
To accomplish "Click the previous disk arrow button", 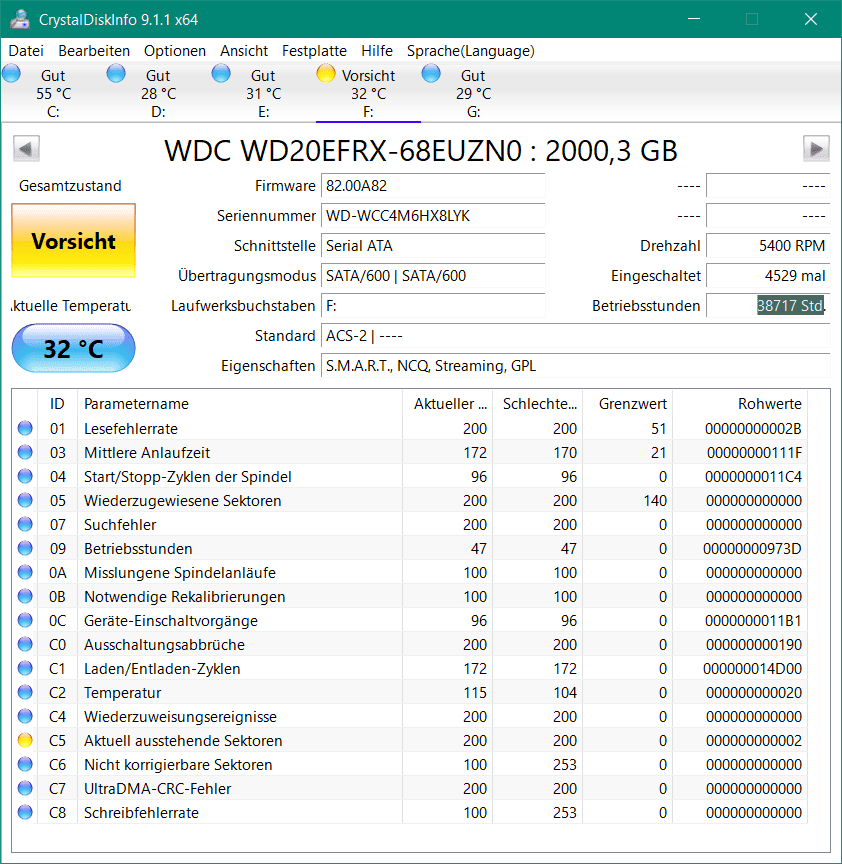I will pyautogui.click(x=26, y=149).
